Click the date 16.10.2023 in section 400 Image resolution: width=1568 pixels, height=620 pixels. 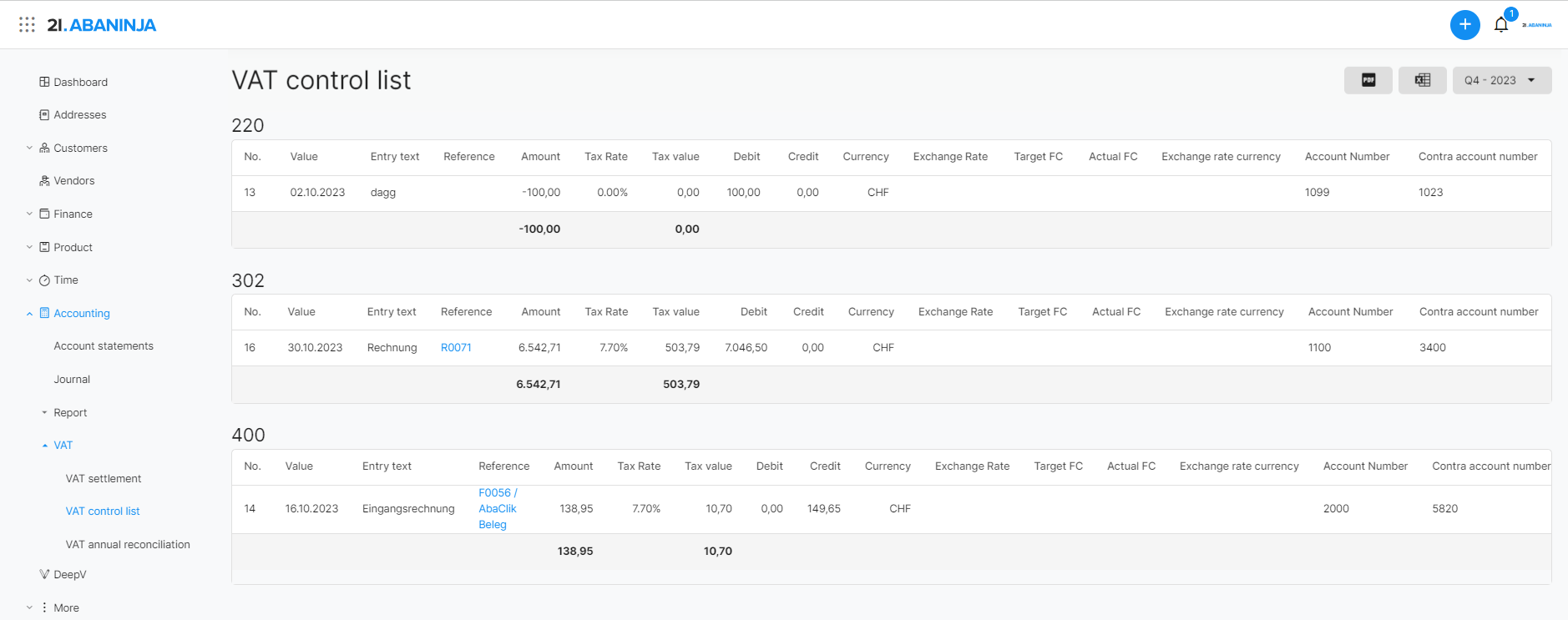[x=311, y=508]
